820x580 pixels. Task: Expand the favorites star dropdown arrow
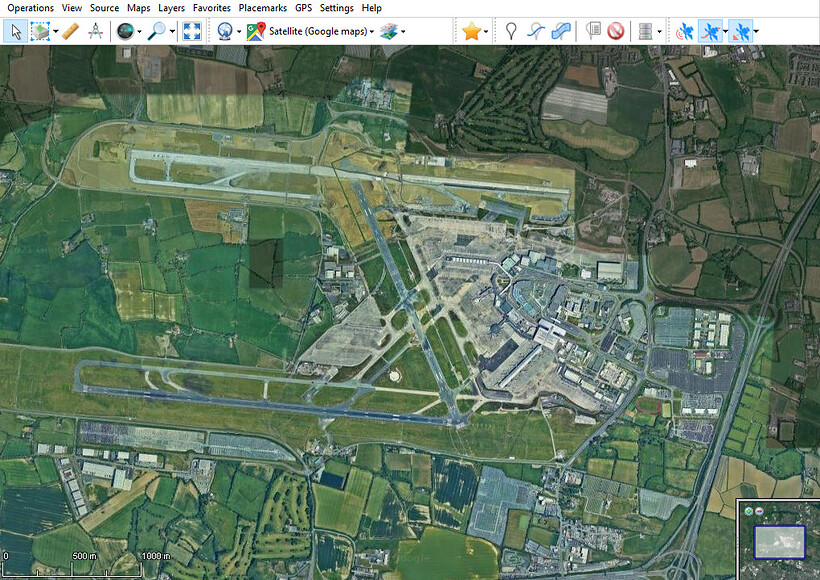[x=486, y=31]
